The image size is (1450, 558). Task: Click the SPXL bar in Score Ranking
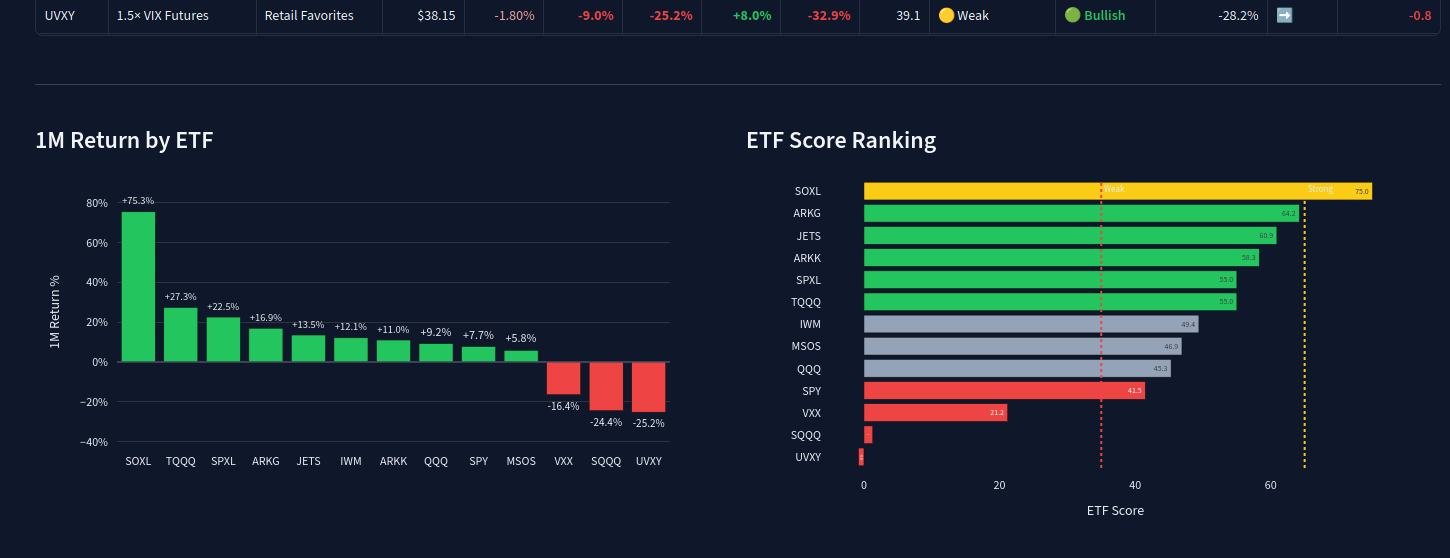[1050, 280]
